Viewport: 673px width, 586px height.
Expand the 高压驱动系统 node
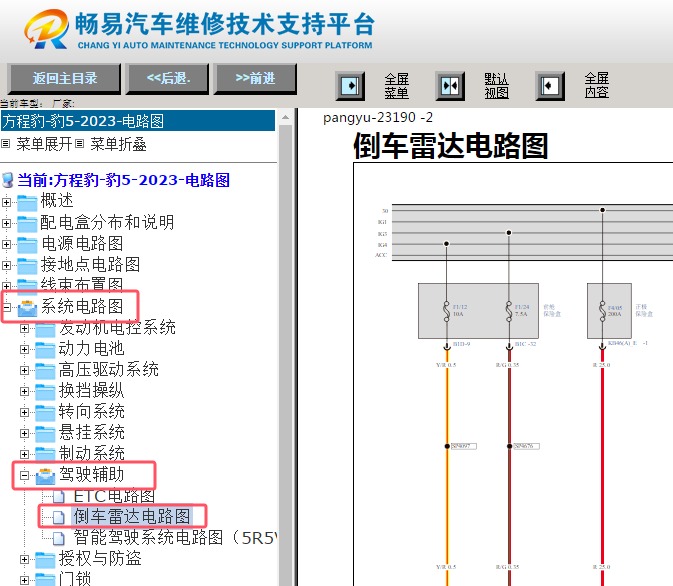coord(24,370)
